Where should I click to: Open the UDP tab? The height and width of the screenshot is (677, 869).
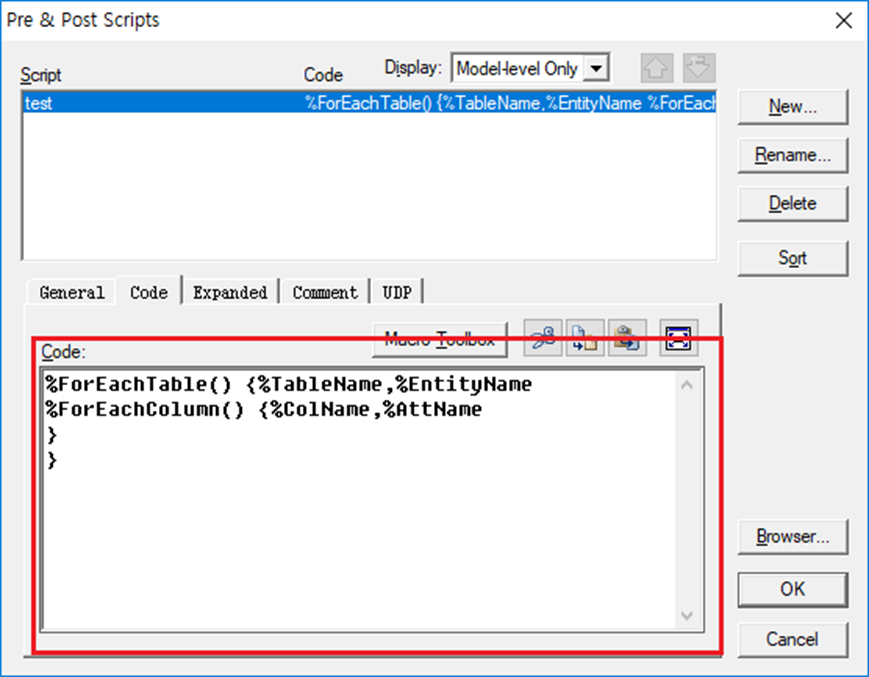[x=397, y=292]
